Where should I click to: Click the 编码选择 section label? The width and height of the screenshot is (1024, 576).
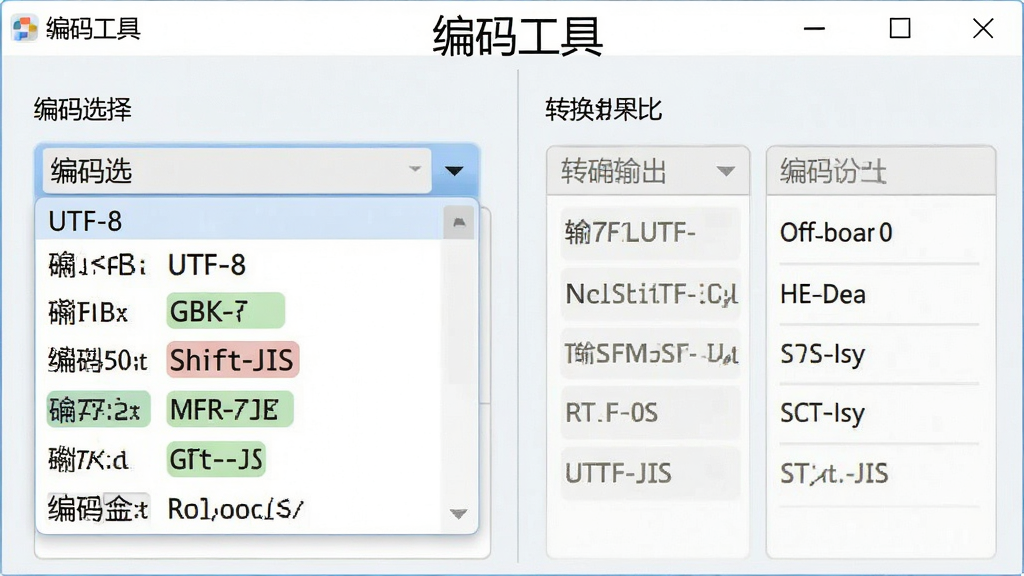(83, 109)
